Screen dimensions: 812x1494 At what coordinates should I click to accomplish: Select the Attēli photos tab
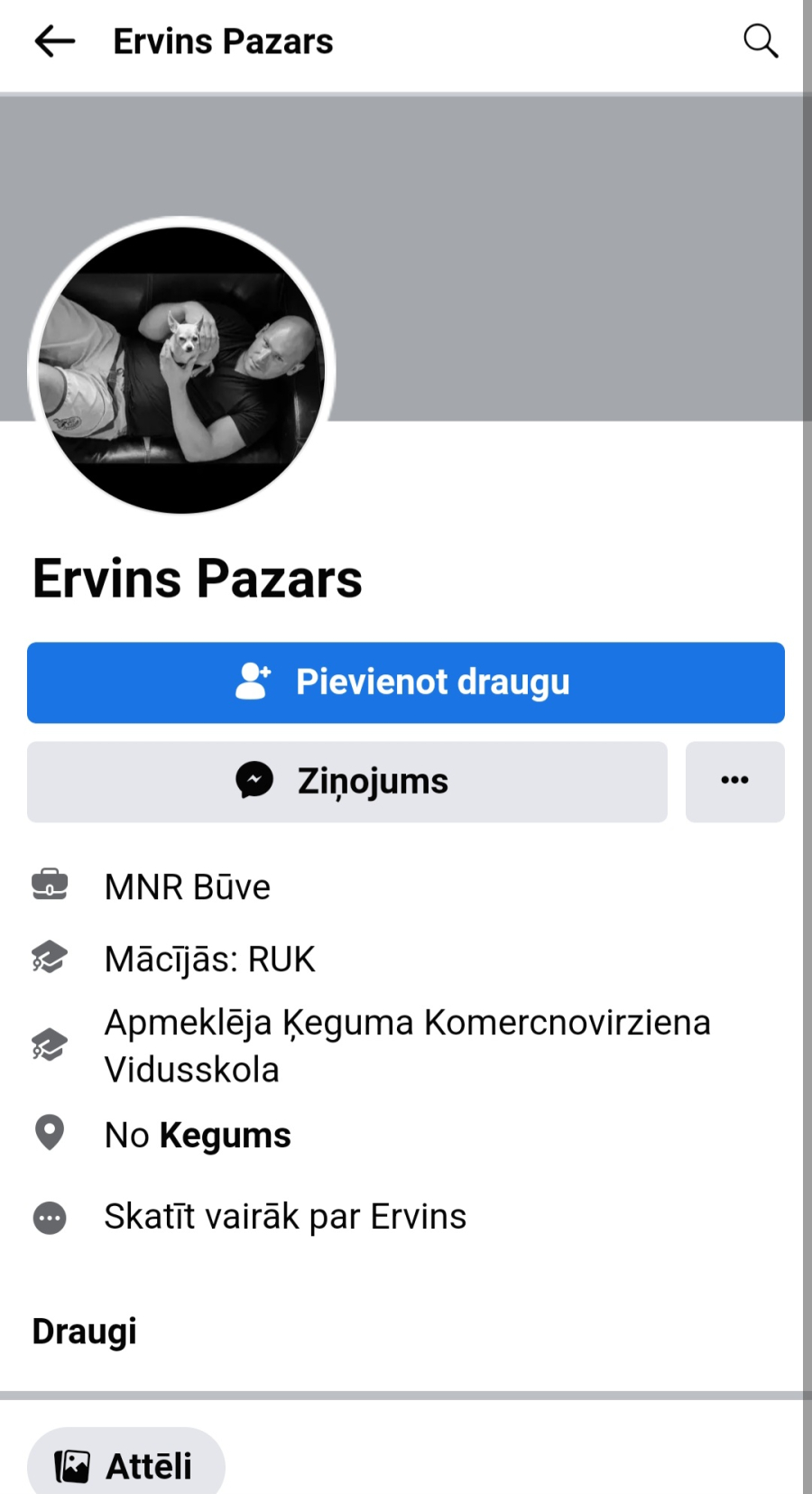(x=126, y=1466)
